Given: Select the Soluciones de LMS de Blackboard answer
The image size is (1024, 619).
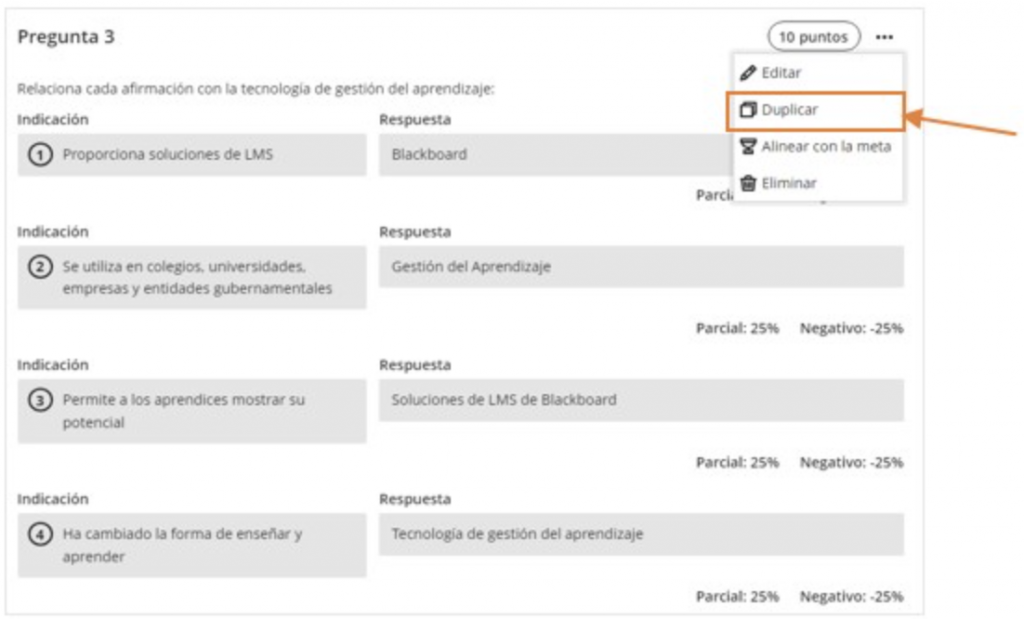Looking at the screenshot, I should pos(641,400).
